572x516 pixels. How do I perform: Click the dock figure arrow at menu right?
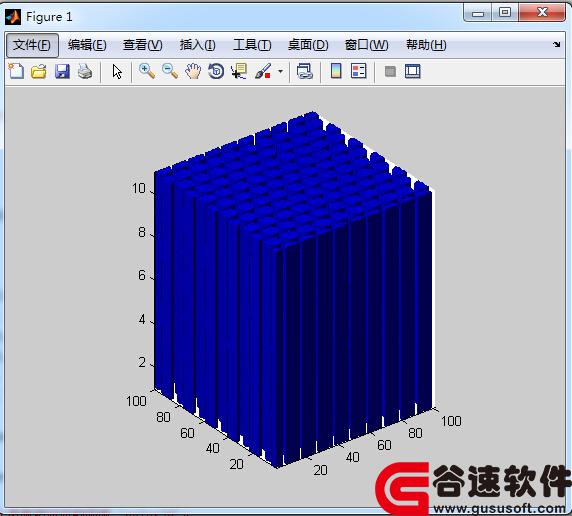[x=556, y=45]
